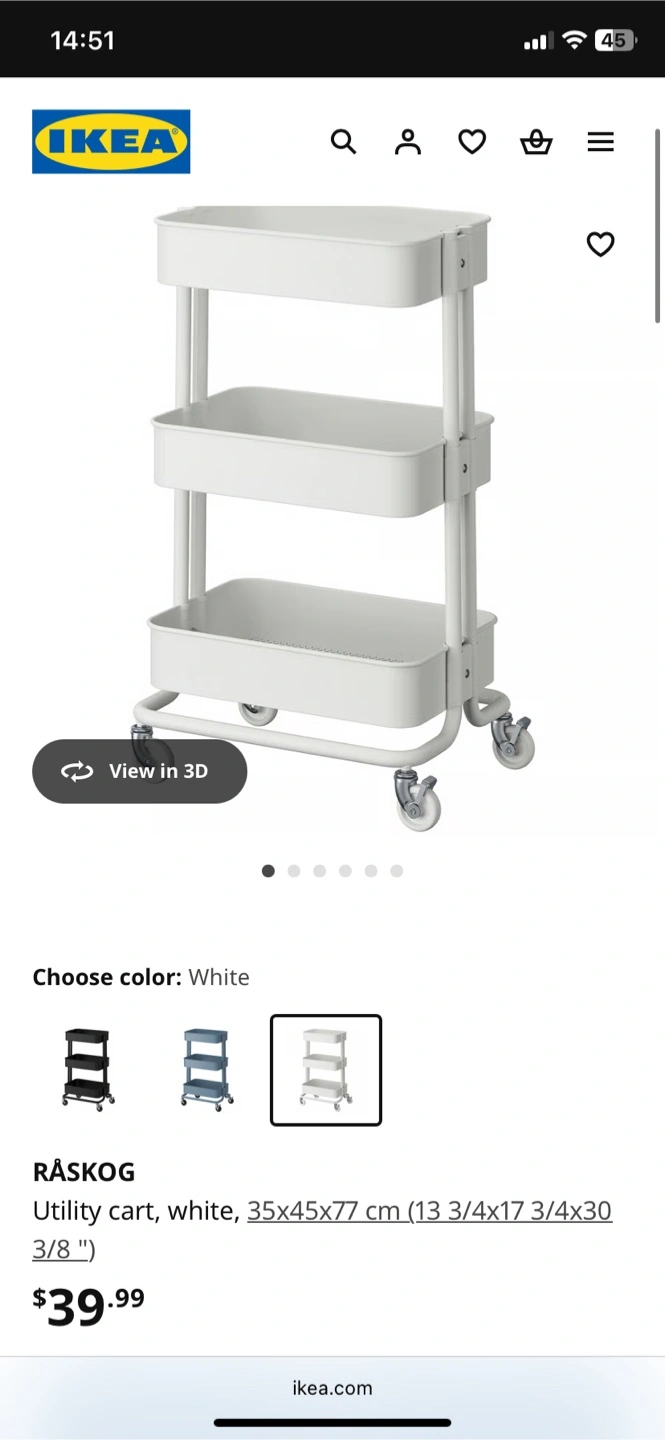This screenshot has width=665, height=1440.
Task: Go to second image carousel dot
Action: pyautogui.click(x=294, y=871)
